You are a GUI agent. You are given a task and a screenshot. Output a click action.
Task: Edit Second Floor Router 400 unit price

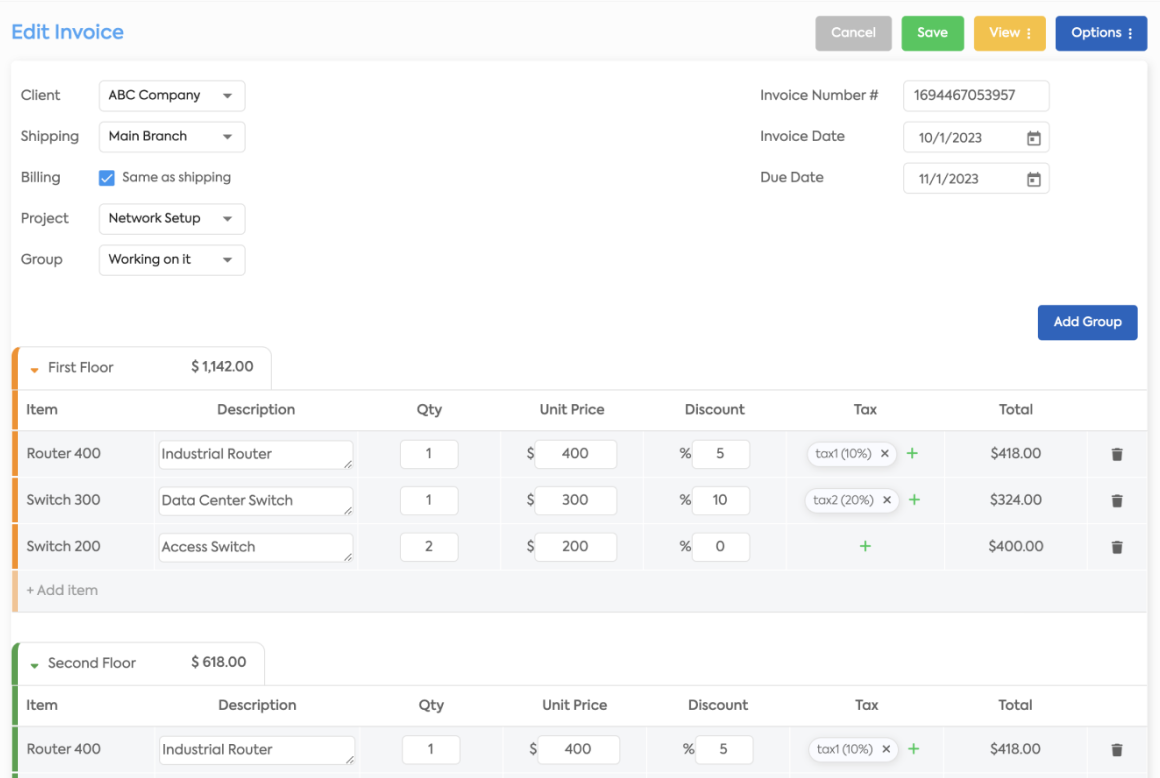(579, 750)
